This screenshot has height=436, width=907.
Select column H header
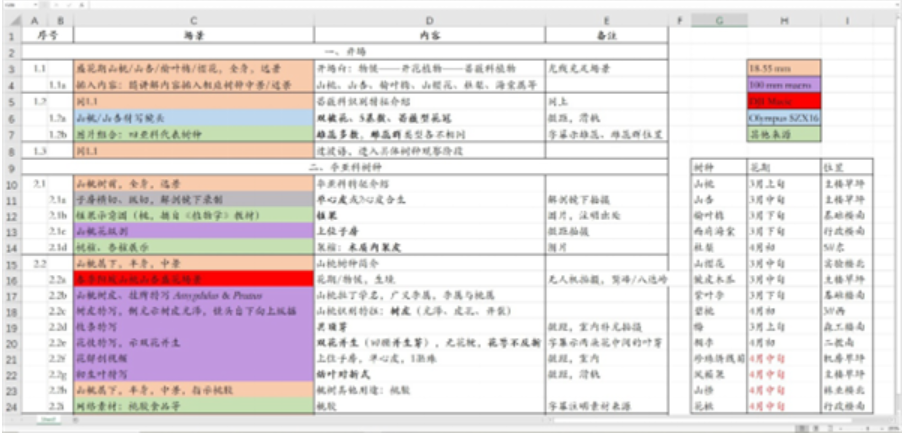click(784, 21)
